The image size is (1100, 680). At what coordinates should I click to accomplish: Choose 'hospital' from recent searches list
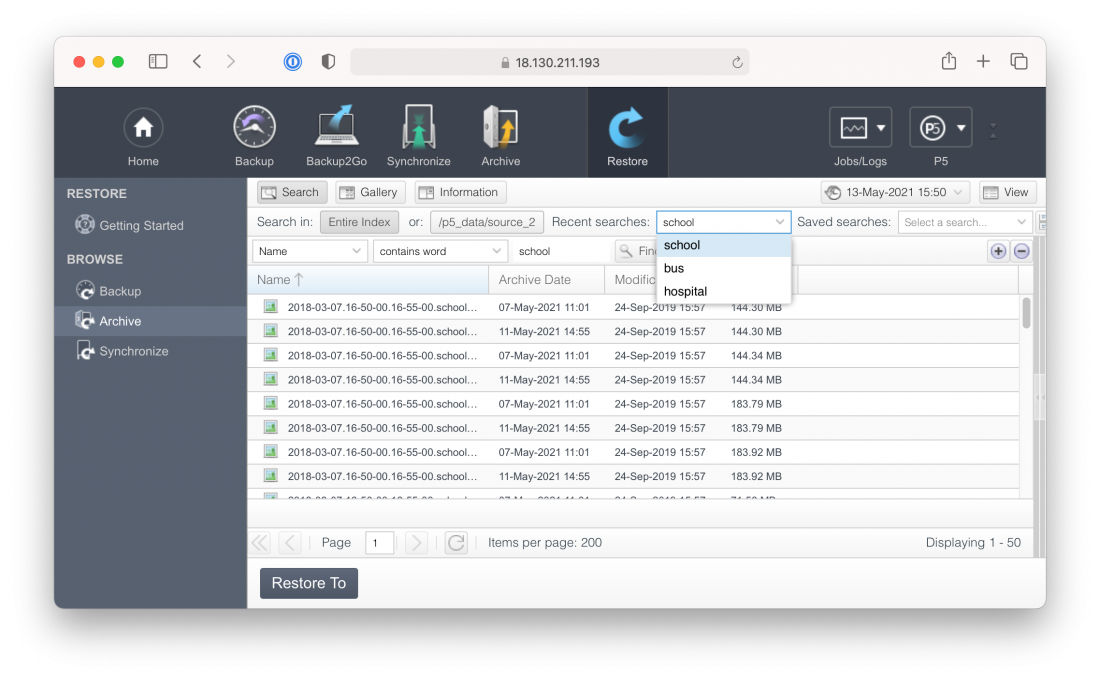point(723,291)
